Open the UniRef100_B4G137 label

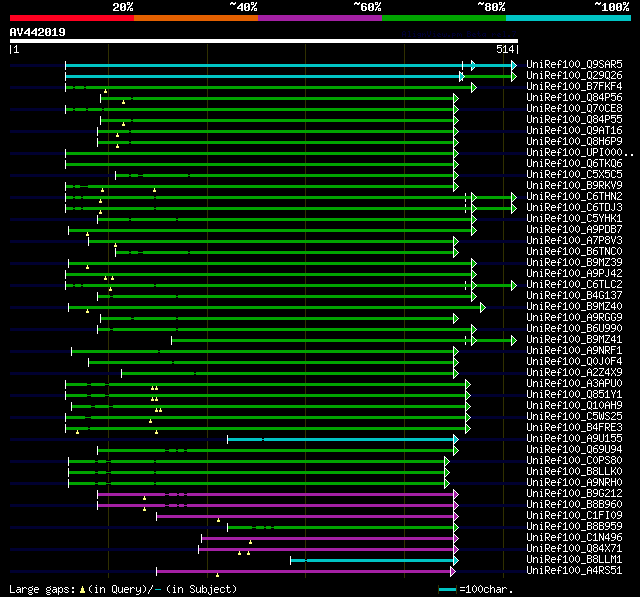574,296
